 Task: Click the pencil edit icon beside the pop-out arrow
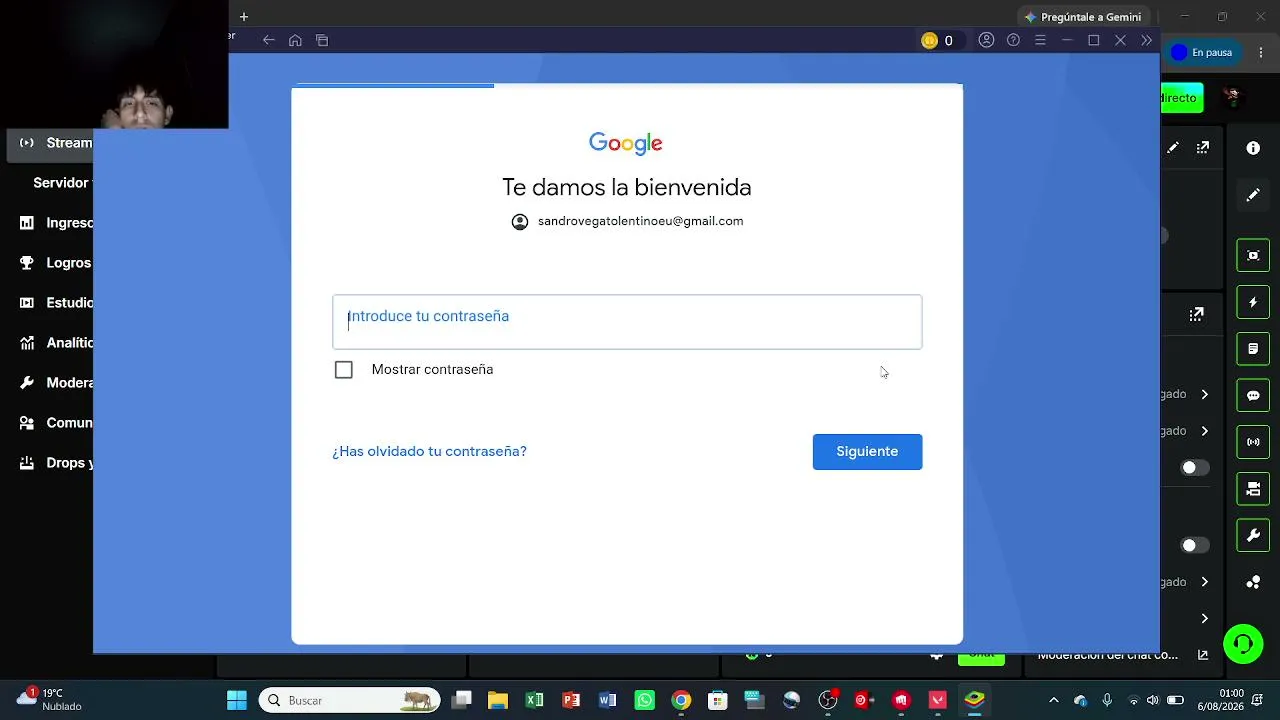tap(1173, 148)
